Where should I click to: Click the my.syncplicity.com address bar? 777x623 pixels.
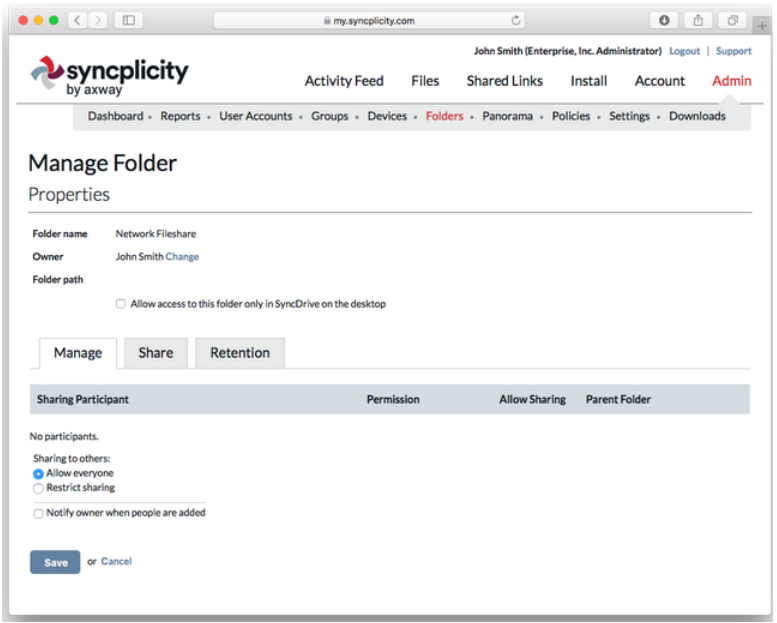point(369,20)
